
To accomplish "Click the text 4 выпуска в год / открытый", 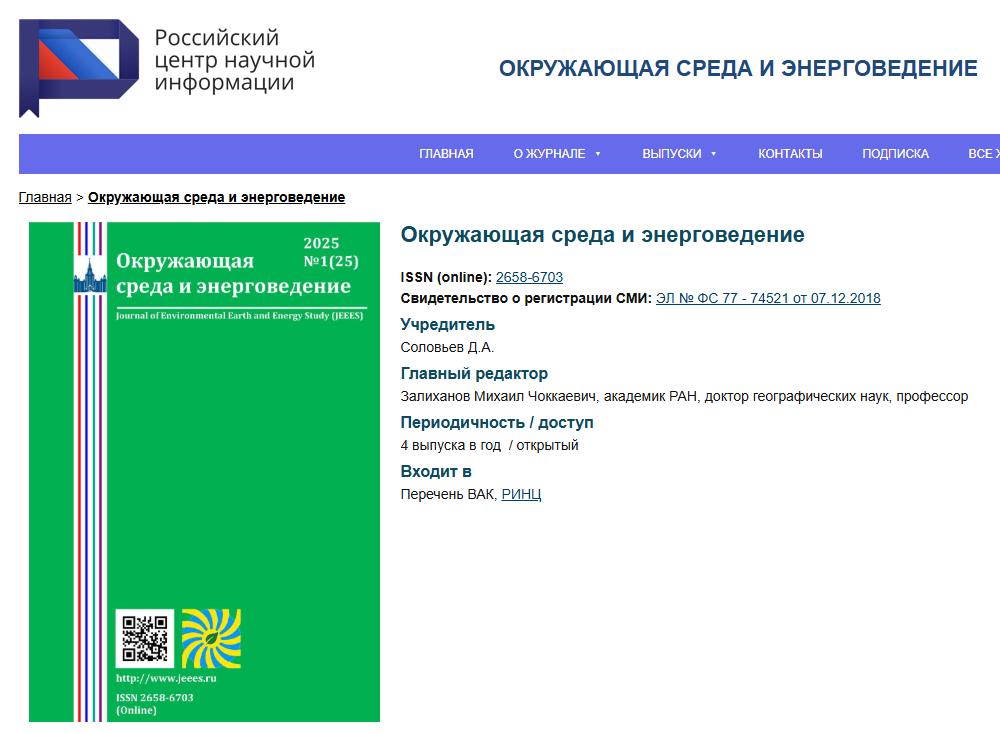I will 489,445.
